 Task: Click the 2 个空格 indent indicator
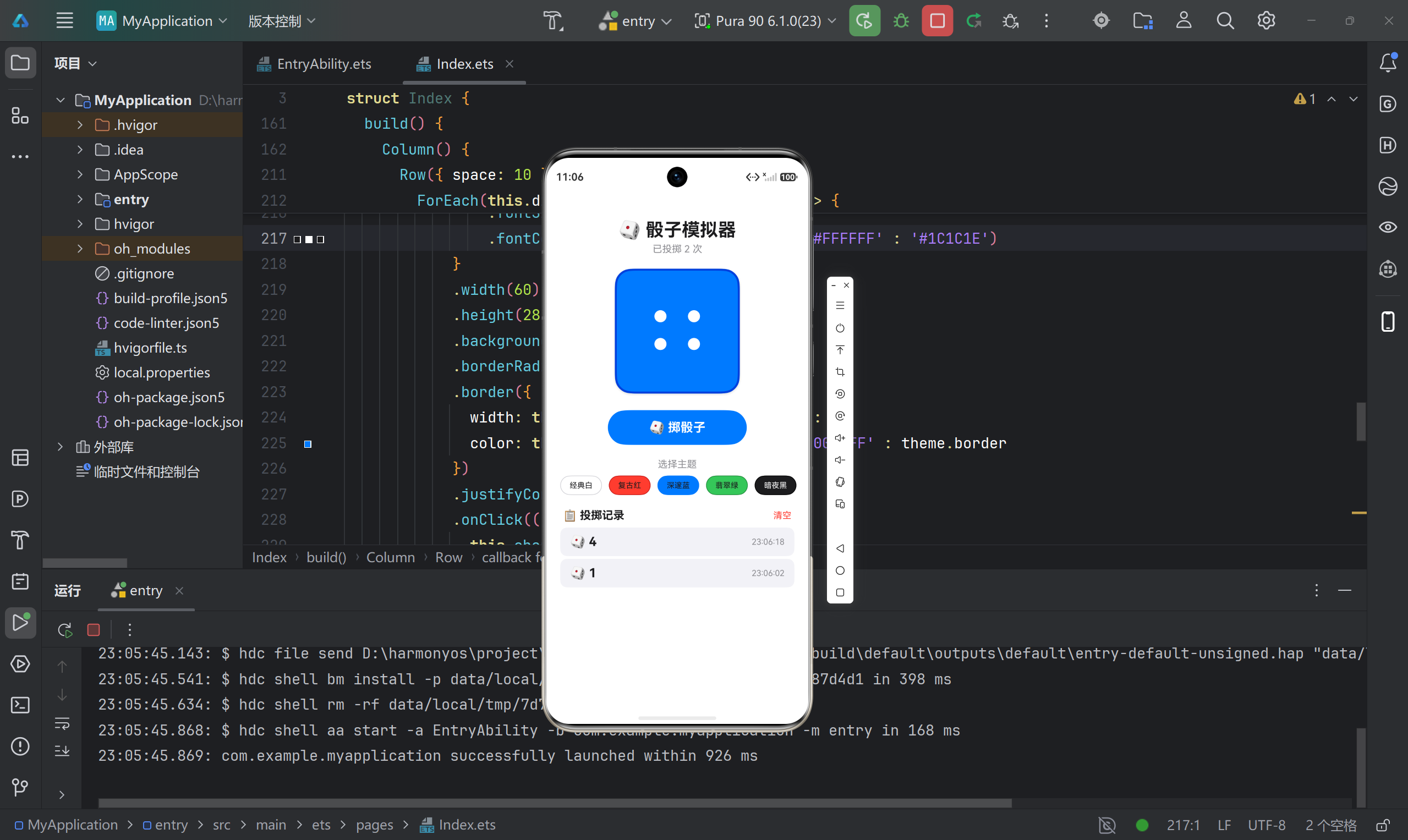[x=1331, y=825]
